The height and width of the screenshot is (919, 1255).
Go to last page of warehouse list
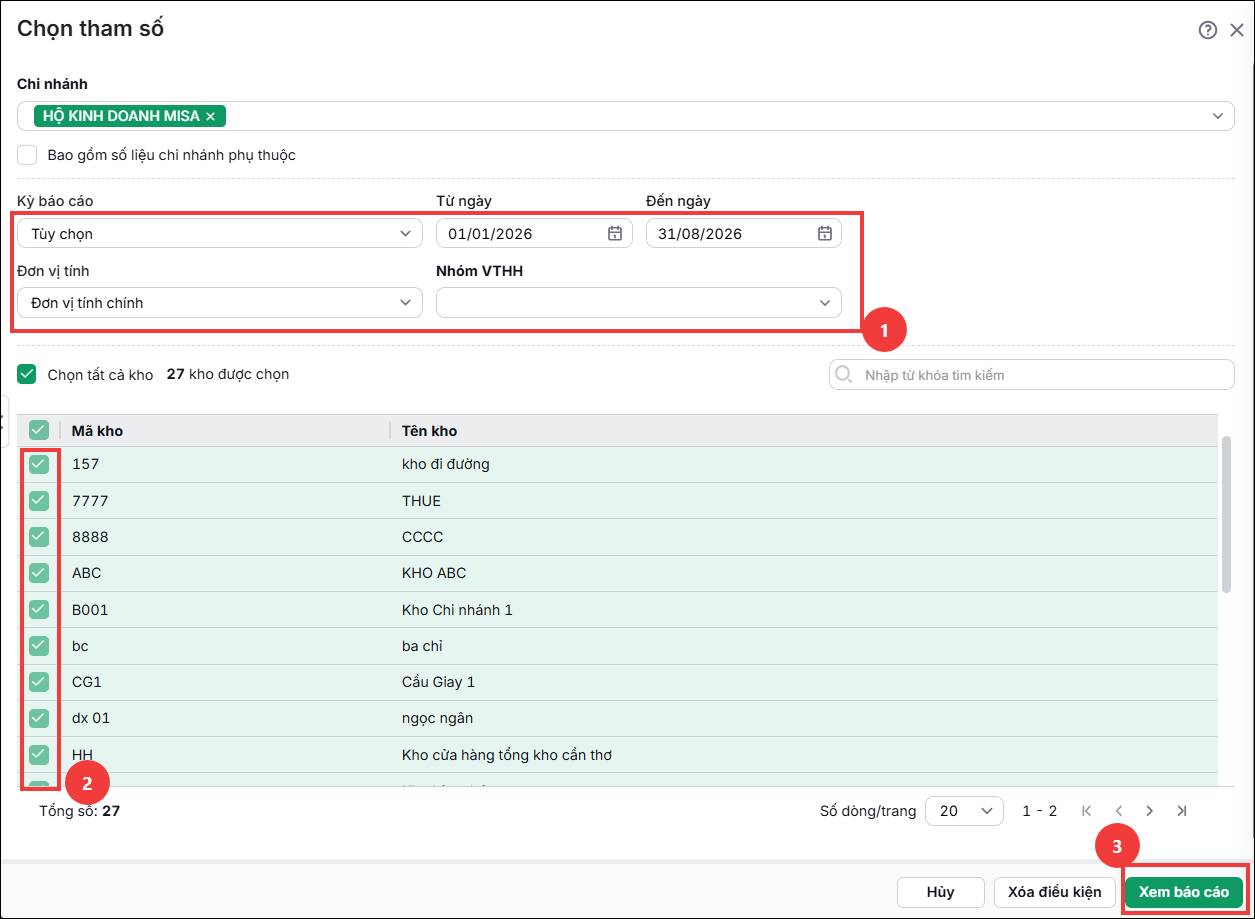(x=1182, y=811)
